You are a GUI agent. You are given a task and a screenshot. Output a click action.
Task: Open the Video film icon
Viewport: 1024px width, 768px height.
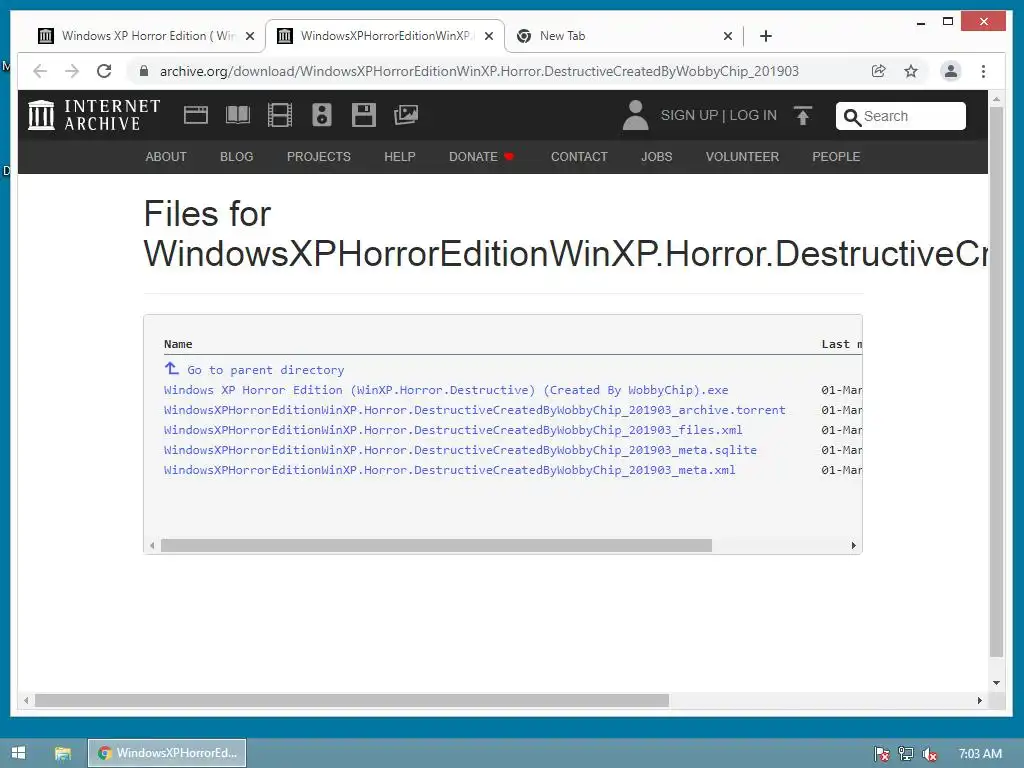(x=280, y=115)
